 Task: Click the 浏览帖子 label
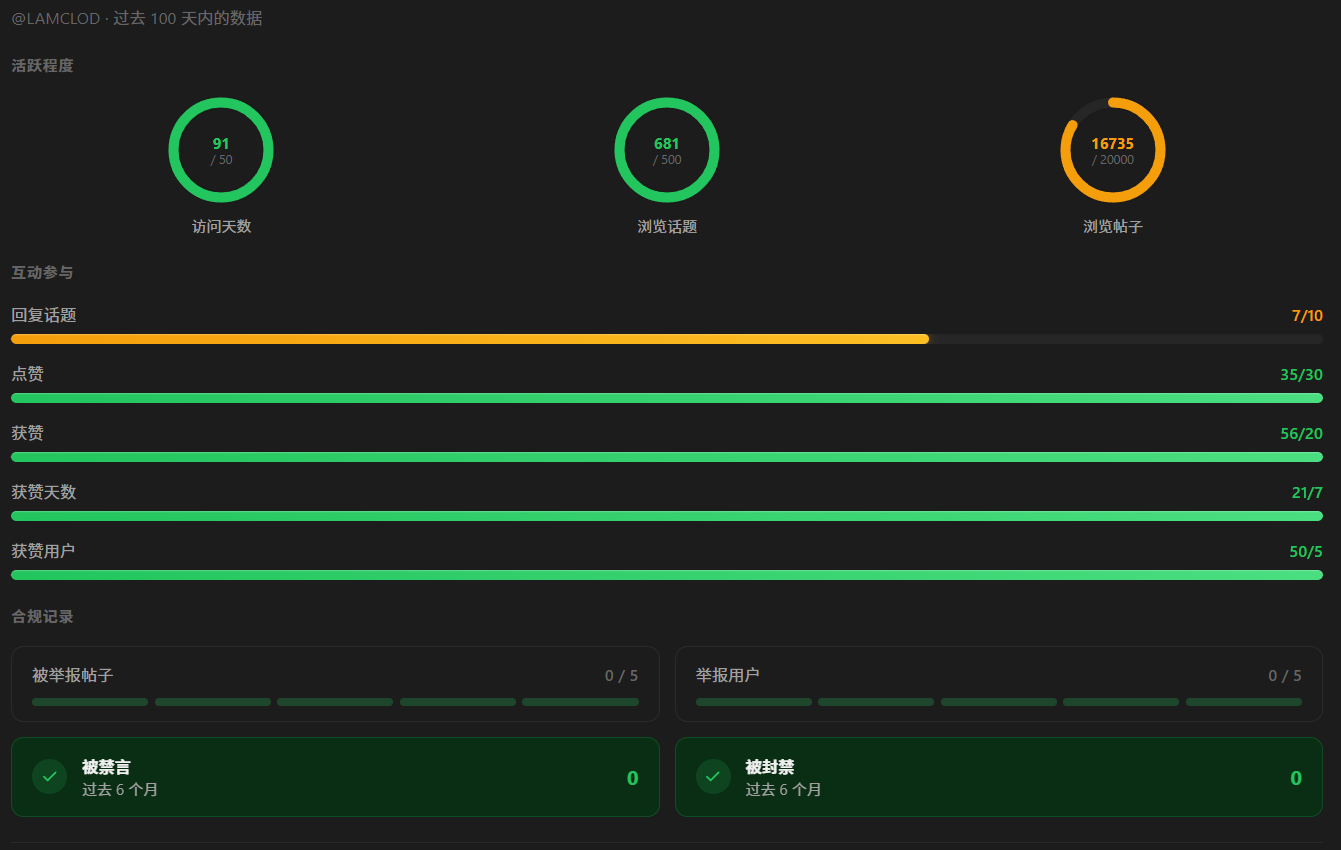pyautogui.click(x=1113, y=227)
